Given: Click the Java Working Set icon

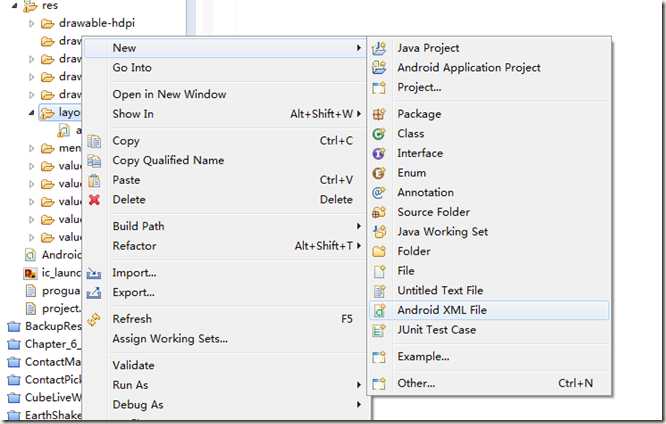Looking at the screenshot, I should coord(379,232).
